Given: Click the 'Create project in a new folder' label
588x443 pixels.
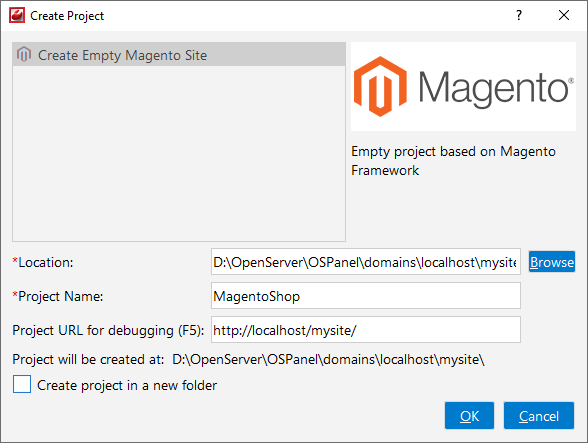Looking at the screenshot, I should click(127, 385).
